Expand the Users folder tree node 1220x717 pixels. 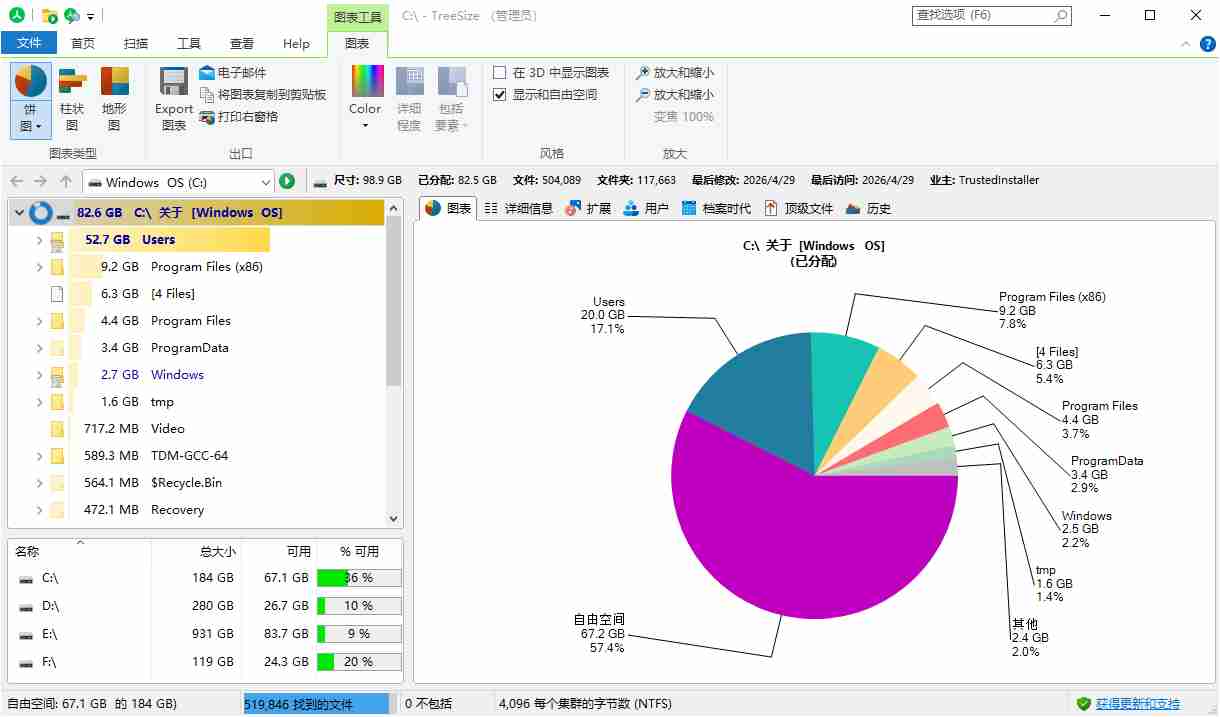[x=39, y=240]
